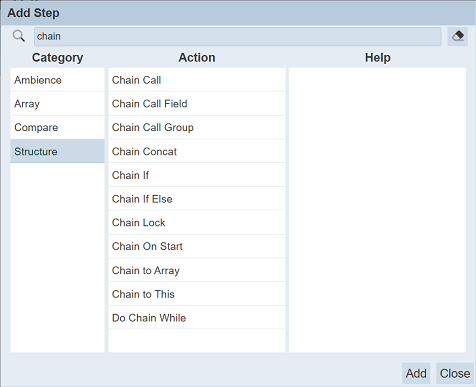The width and height of the screenshot is (476, 387).
Task: Click the search field containing "chain"
Action: coord(238,36)
